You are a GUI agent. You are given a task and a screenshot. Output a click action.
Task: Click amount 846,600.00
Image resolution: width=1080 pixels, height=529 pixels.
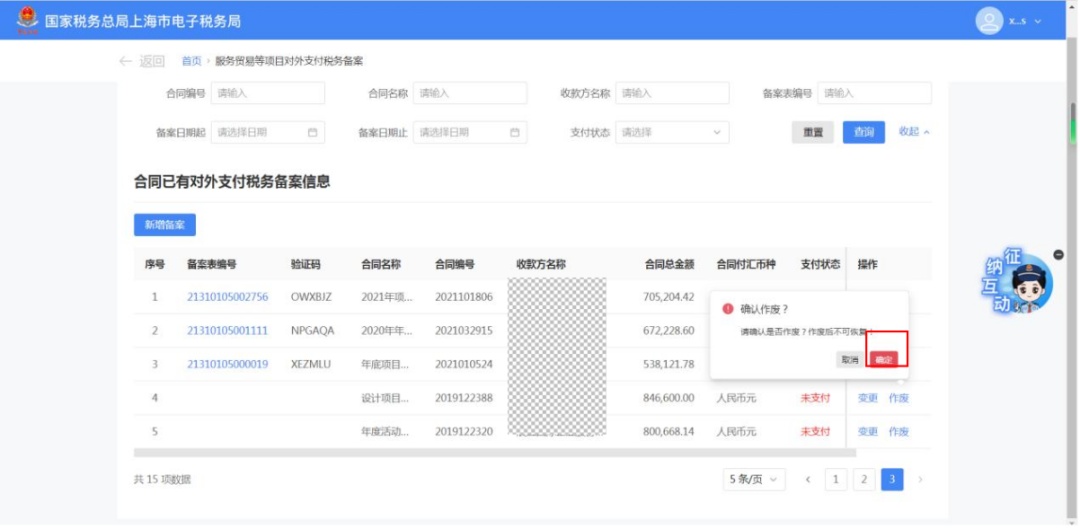tap(668, 397)
